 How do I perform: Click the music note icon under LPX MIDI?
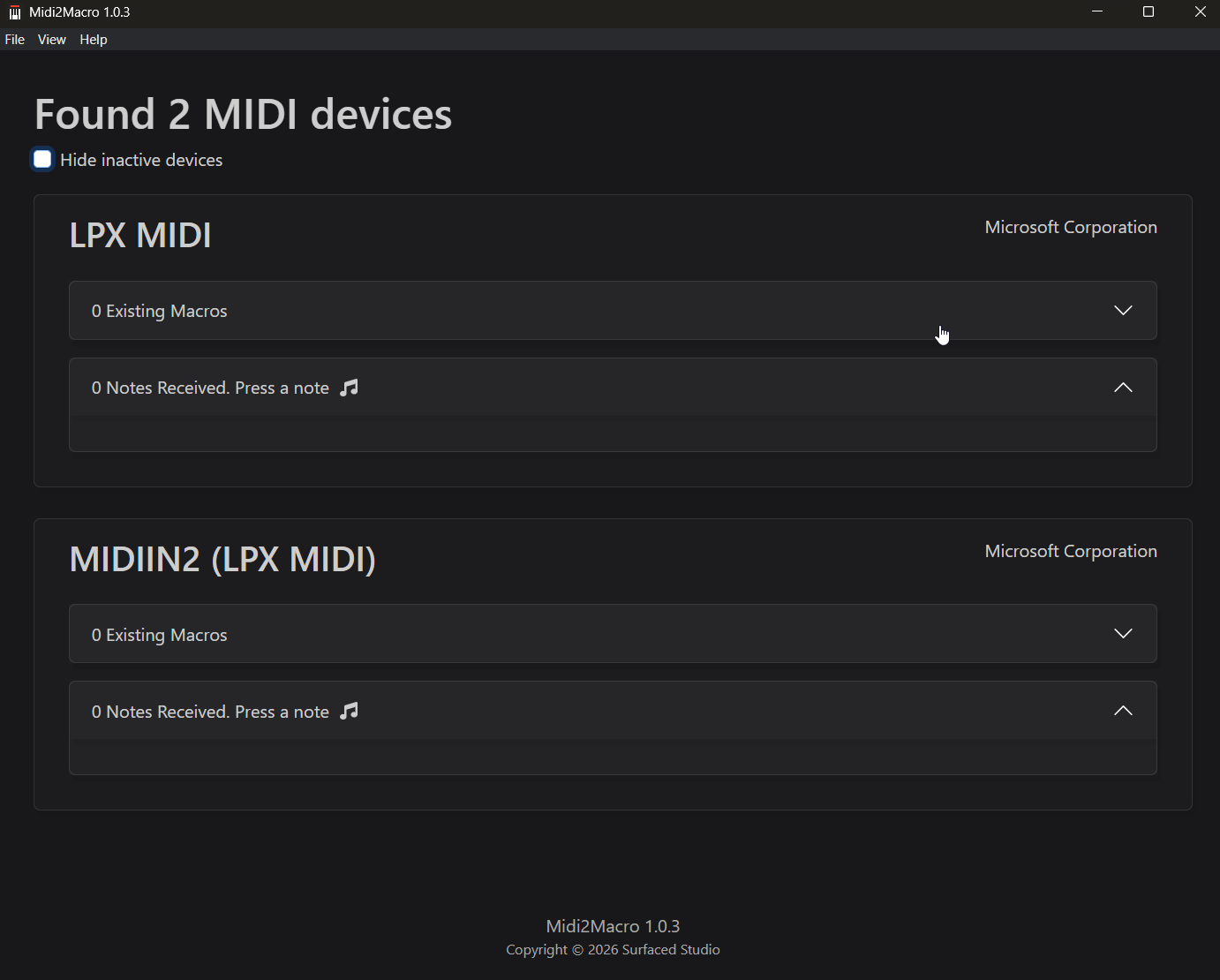(x=350, y=388)
